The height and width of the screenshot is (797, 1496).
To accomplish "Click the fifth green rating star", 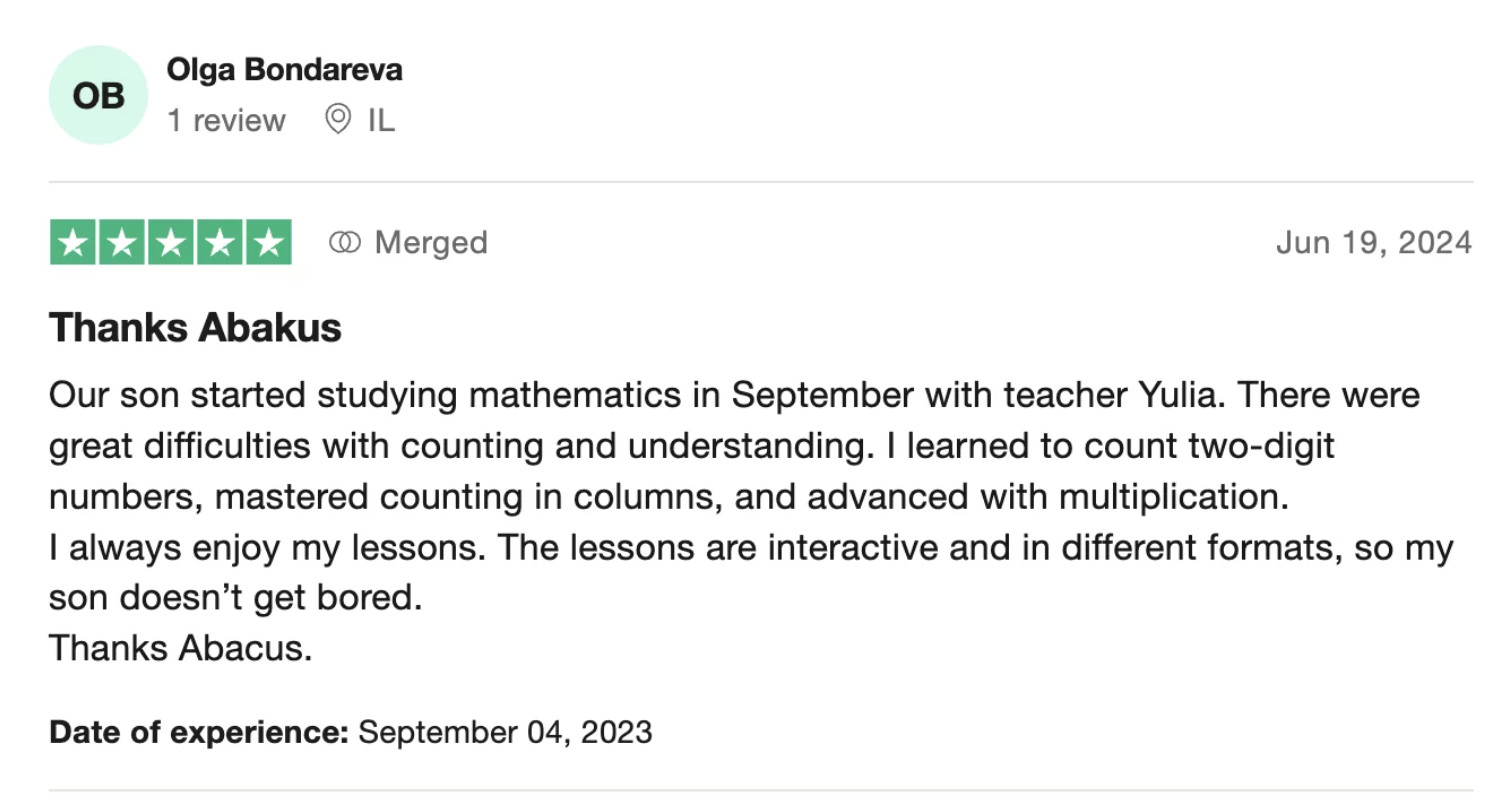I will (269, 242).
